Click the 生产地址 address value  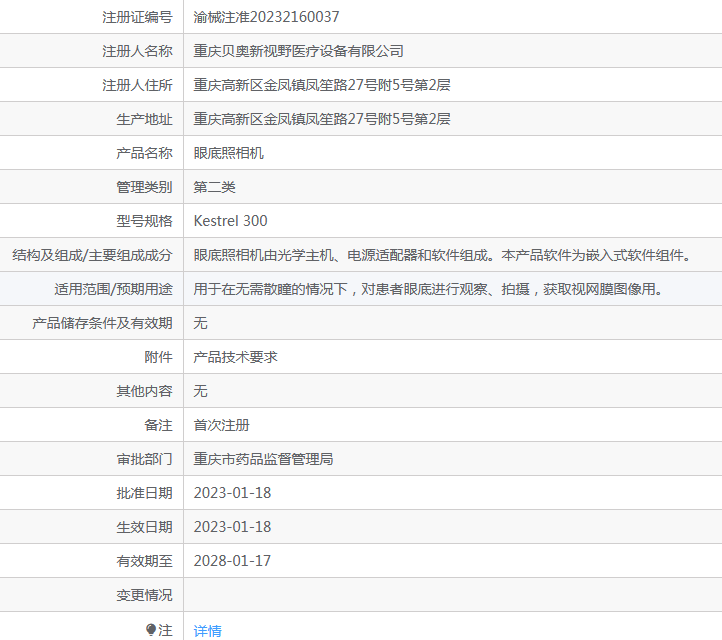(322, 119)
